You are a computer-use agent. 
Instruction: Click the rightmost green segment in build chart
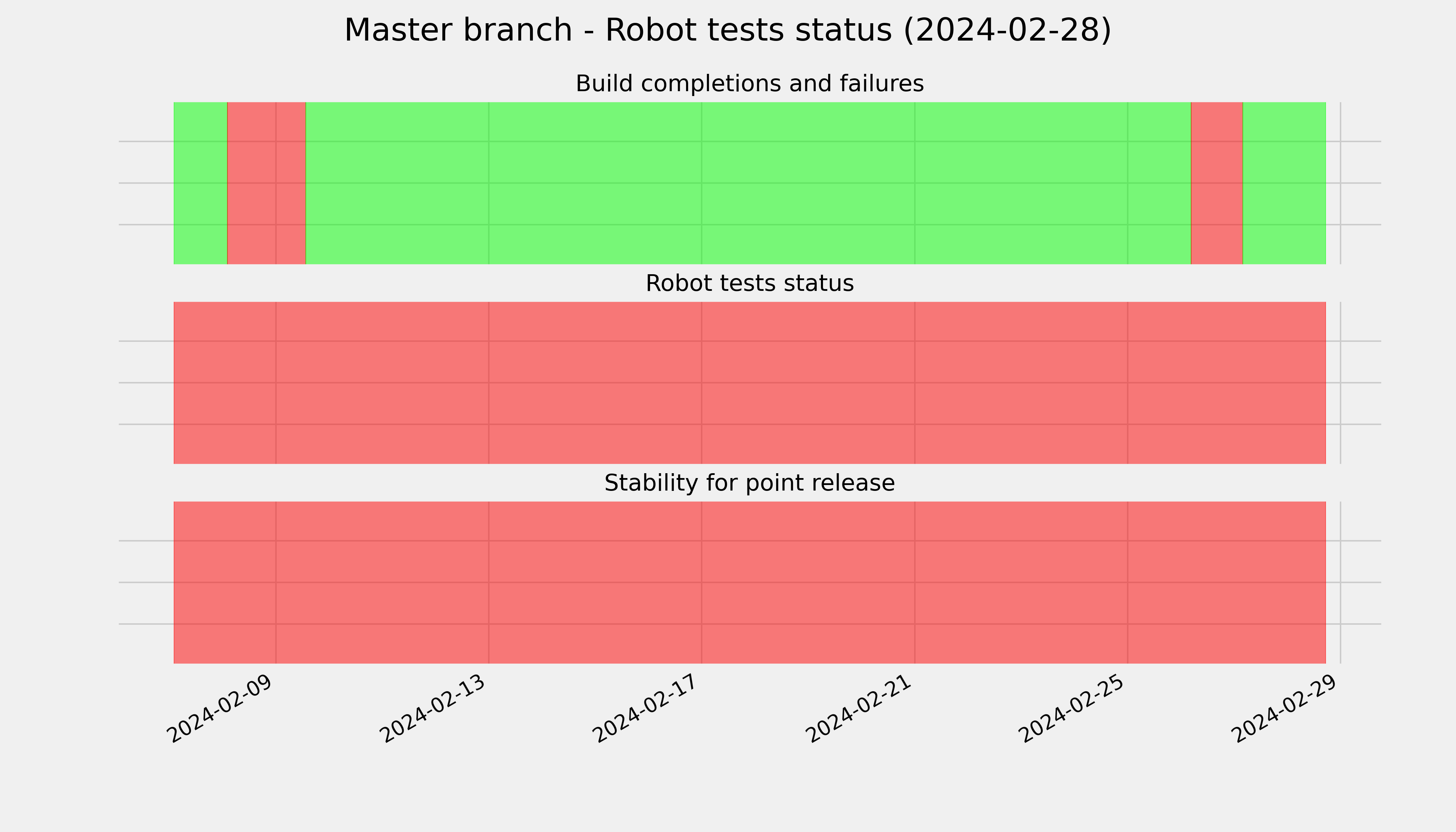click(1284, 183)
